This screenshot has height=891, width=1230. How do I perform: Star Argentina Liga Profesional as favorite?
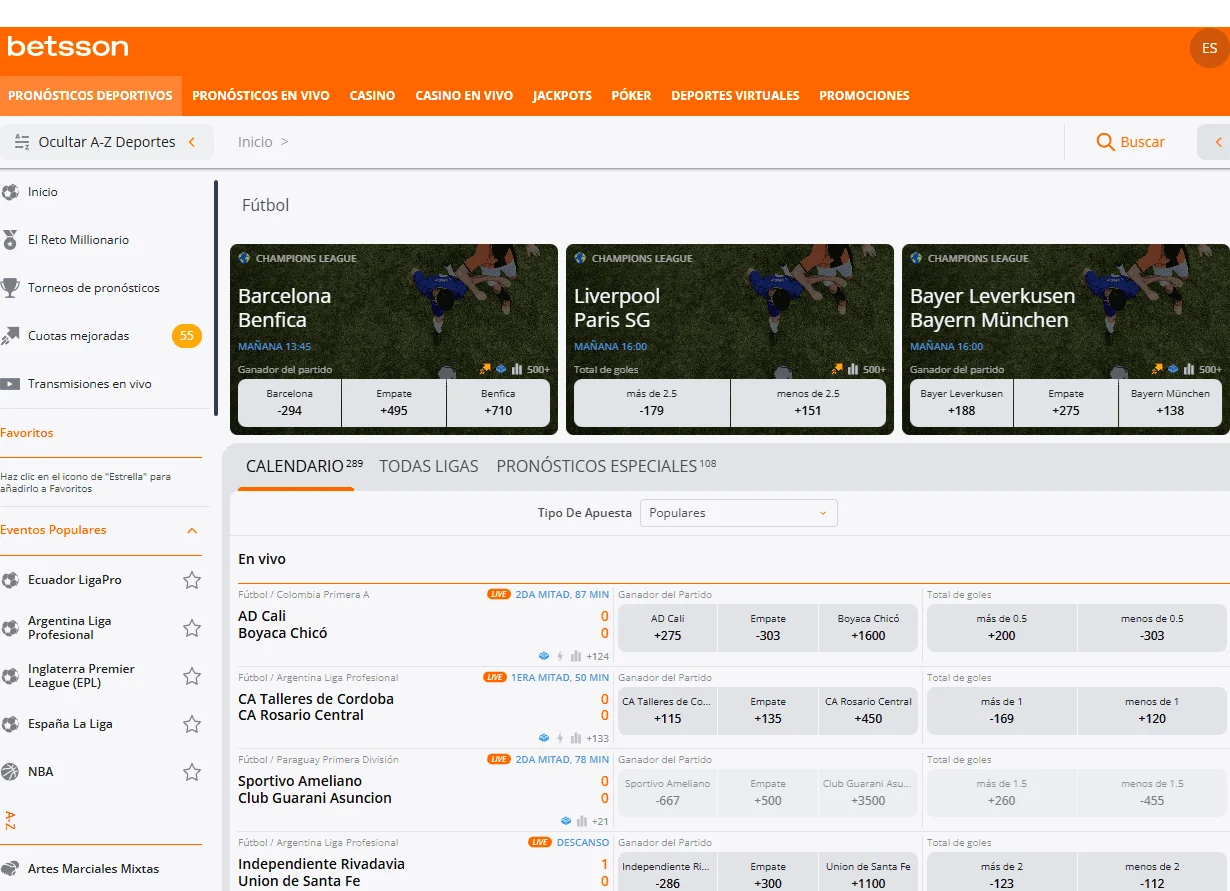coord(192,628)
